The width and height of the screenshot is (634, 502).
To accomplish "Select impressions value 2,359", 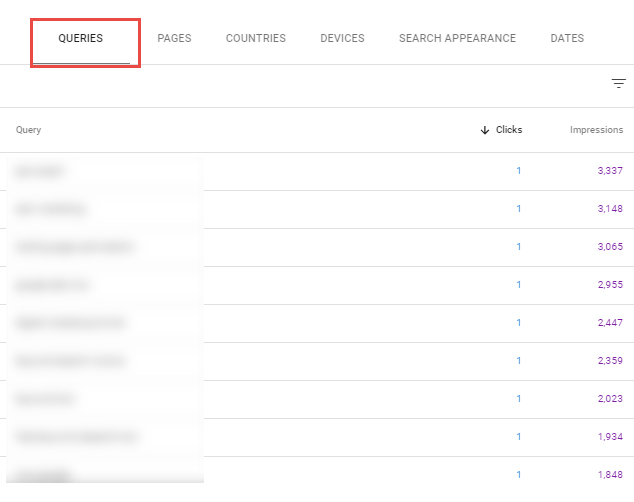I will [x=610, y=361].
